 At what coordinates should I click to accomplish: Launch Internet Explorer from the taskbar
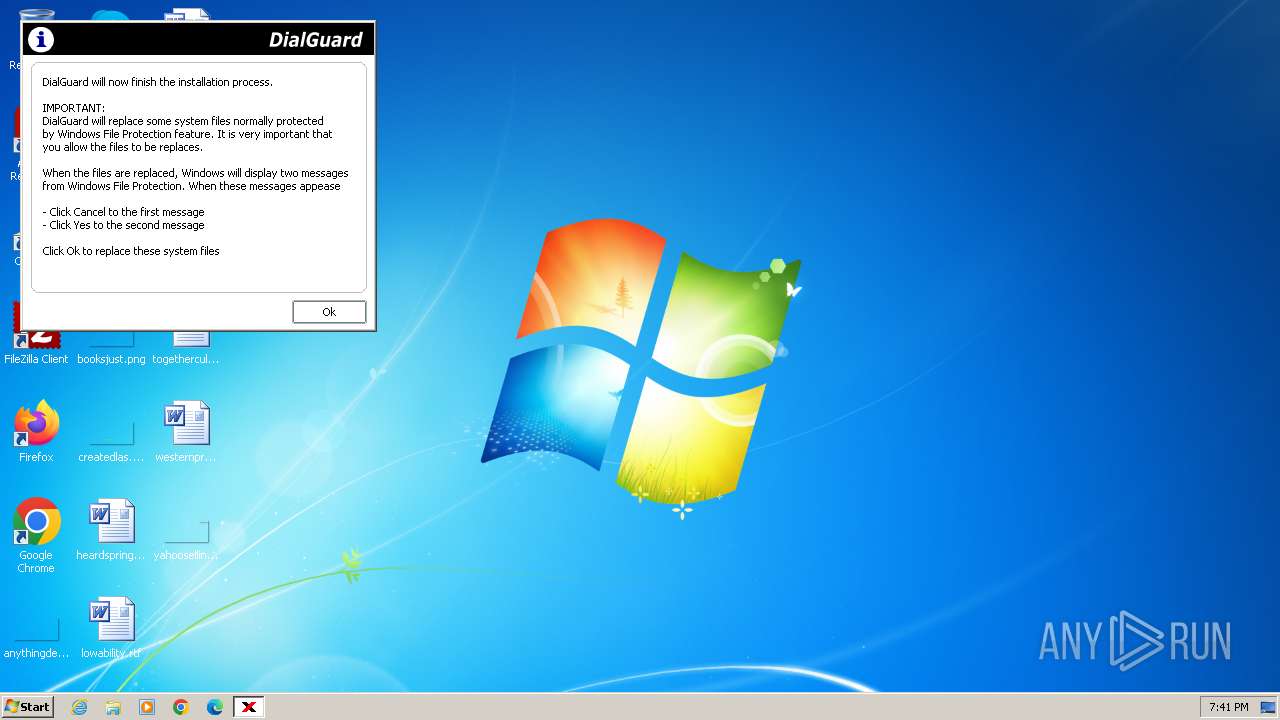79,707
